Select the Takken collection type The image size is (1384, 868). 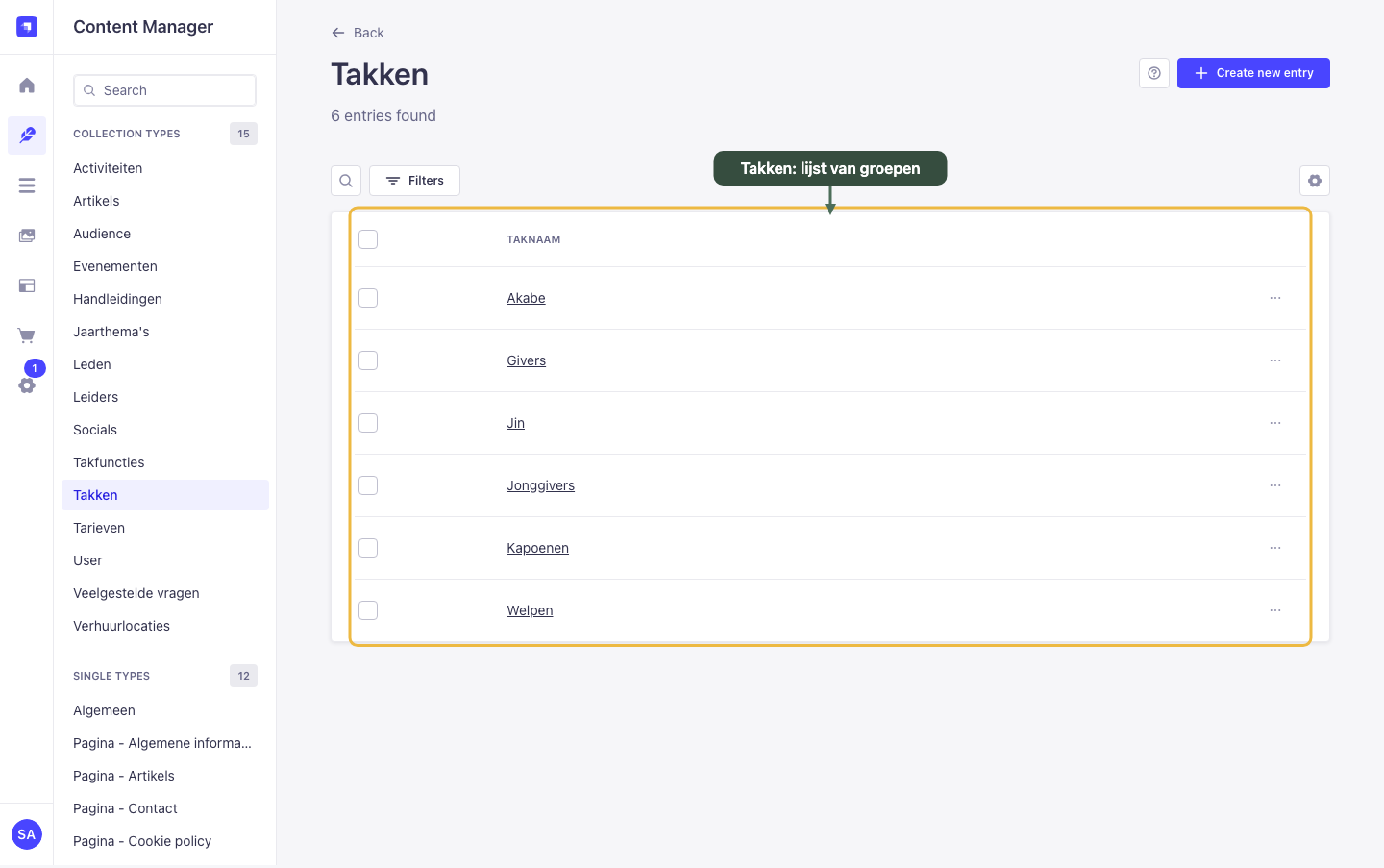(165, 495)
